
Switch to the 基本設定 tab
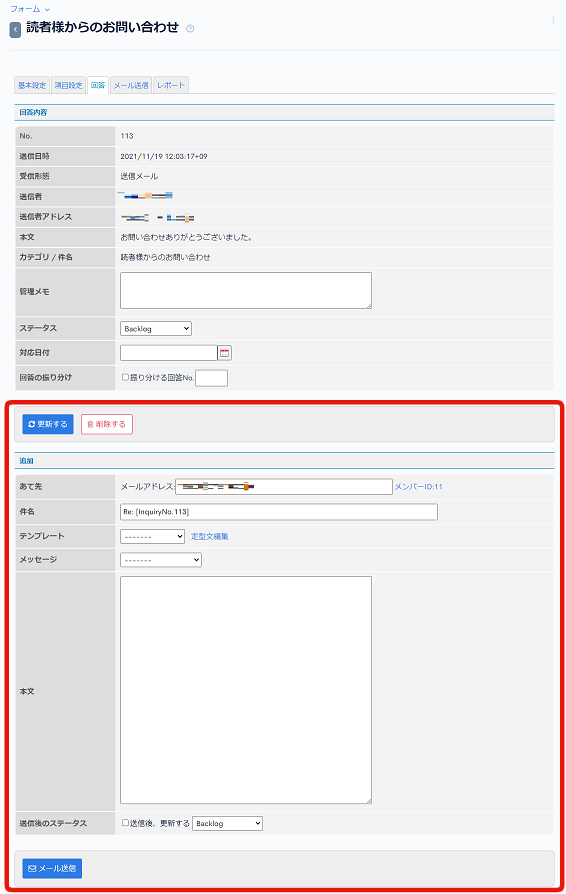[32, 85]
